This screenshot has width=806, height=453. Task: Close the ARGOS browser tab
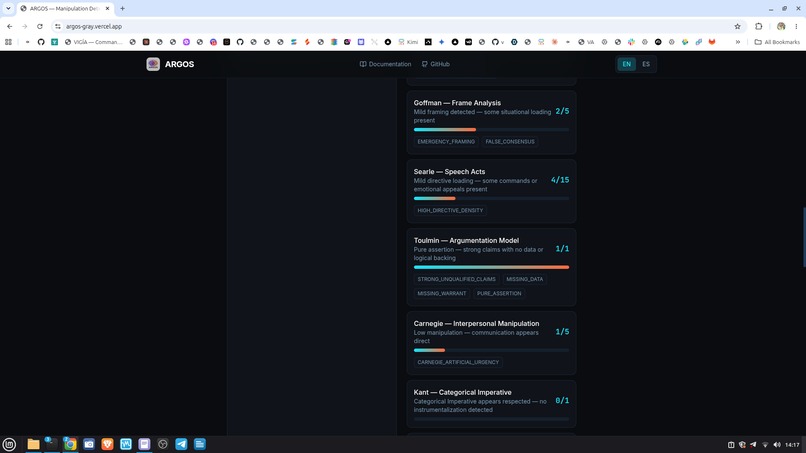pos(107,9)
